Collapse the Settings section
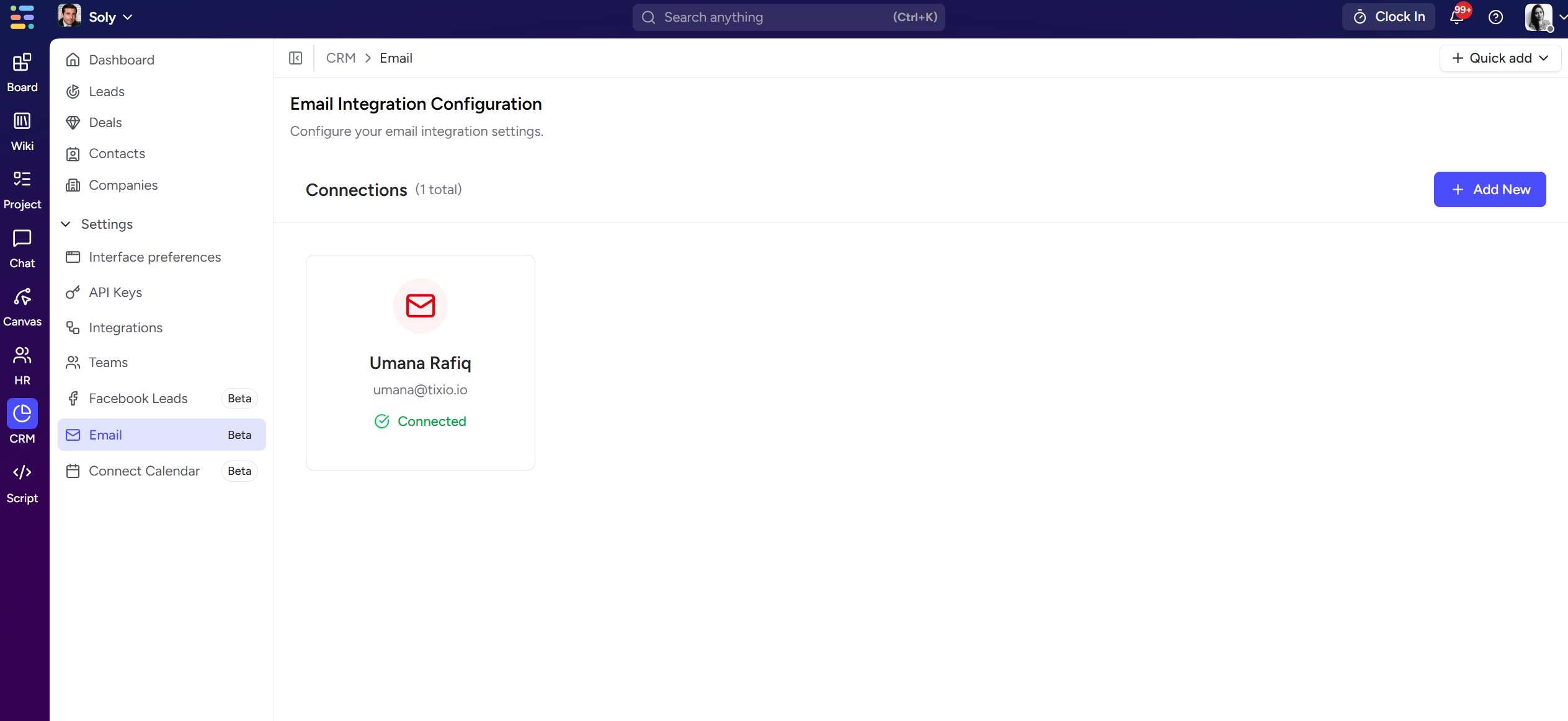This screenshot has width=1568, height=721. pyautogui.click(x=65, y=224)
